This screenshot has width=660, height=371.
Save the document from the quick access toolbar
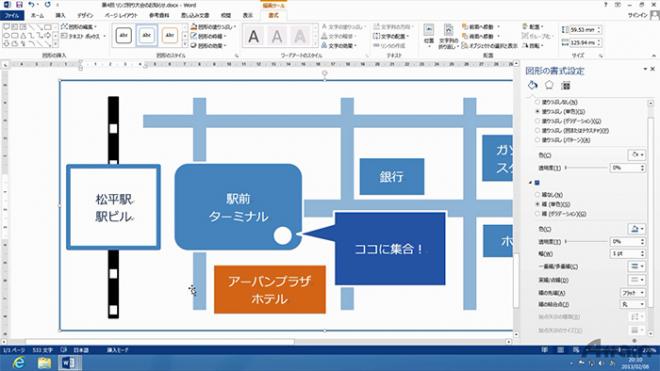[19, 5]
